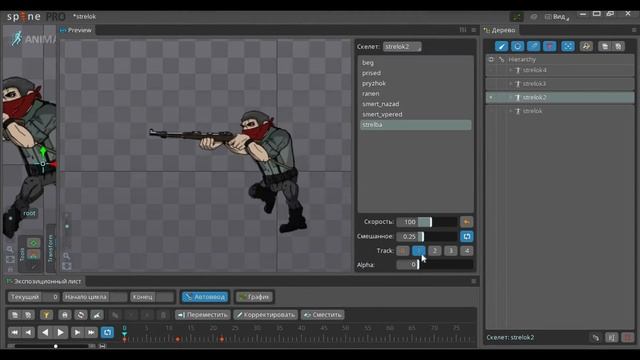Click the copy keys icon in dopesheet toolbar

(15, 315)
